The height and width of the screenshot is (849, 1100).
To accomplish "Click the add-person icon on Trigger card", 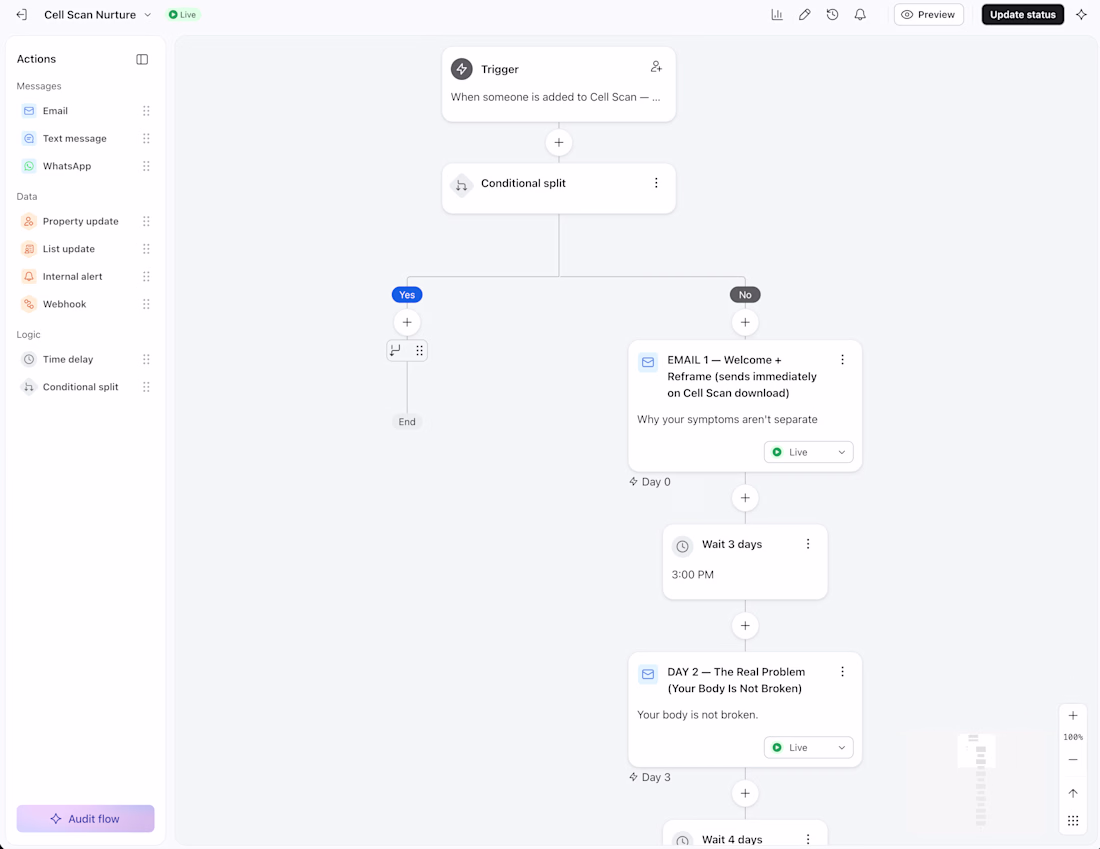I will pyautogui.click(x=656, y=67).
